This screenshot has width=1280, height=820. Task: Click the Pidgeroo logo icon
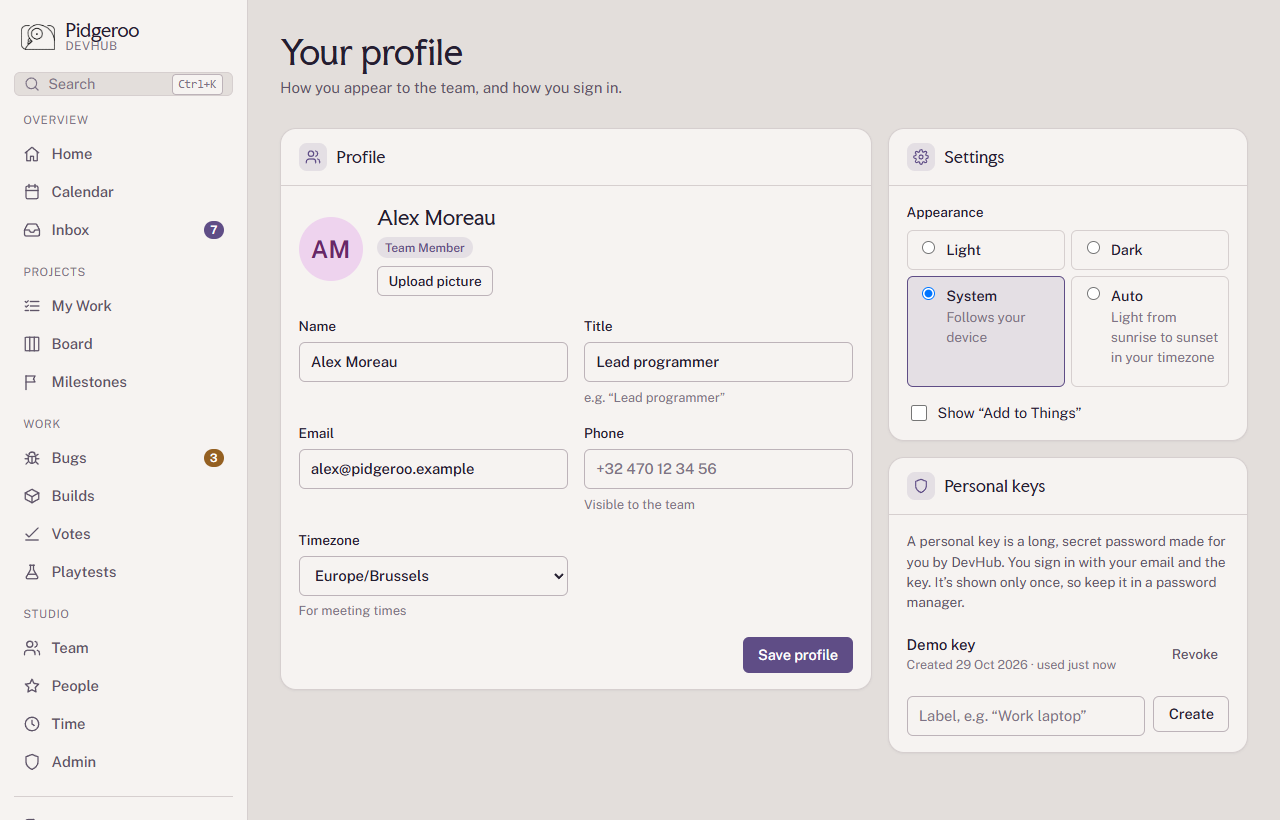[x=38, y=37]
